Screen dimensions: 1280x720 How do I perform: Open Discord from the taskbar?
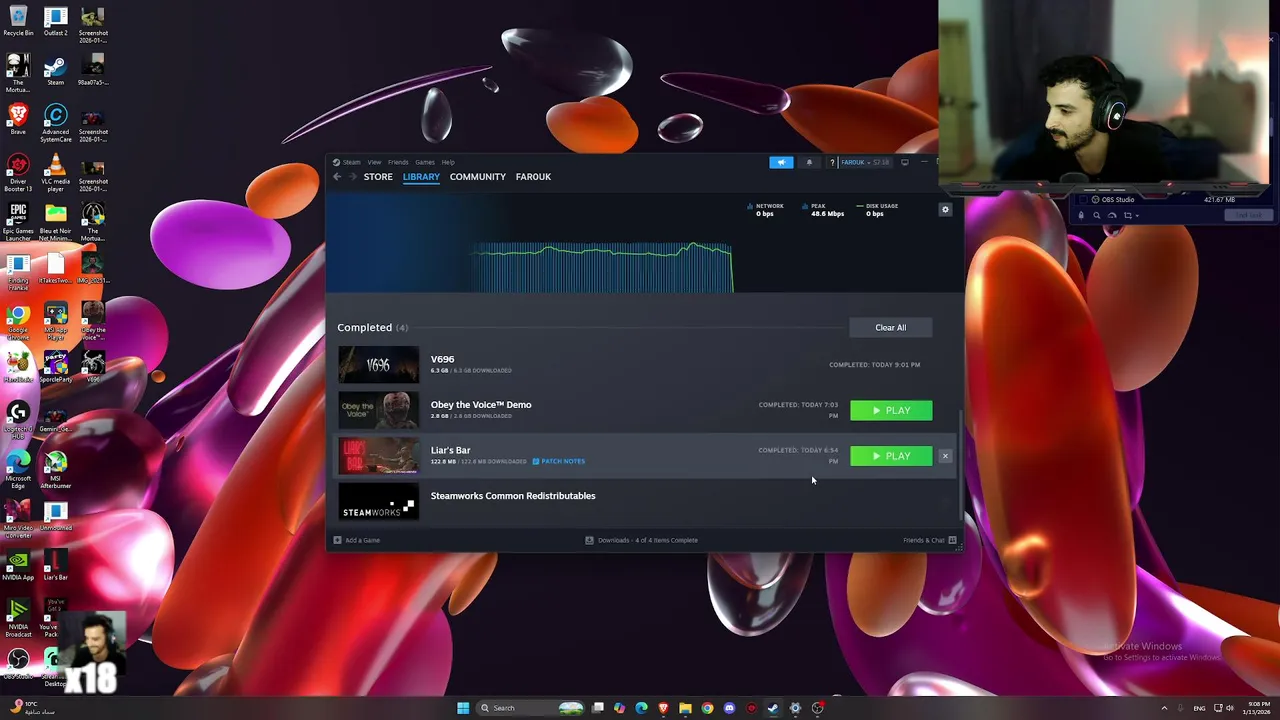pyautogui.click(x=729, y=708)
